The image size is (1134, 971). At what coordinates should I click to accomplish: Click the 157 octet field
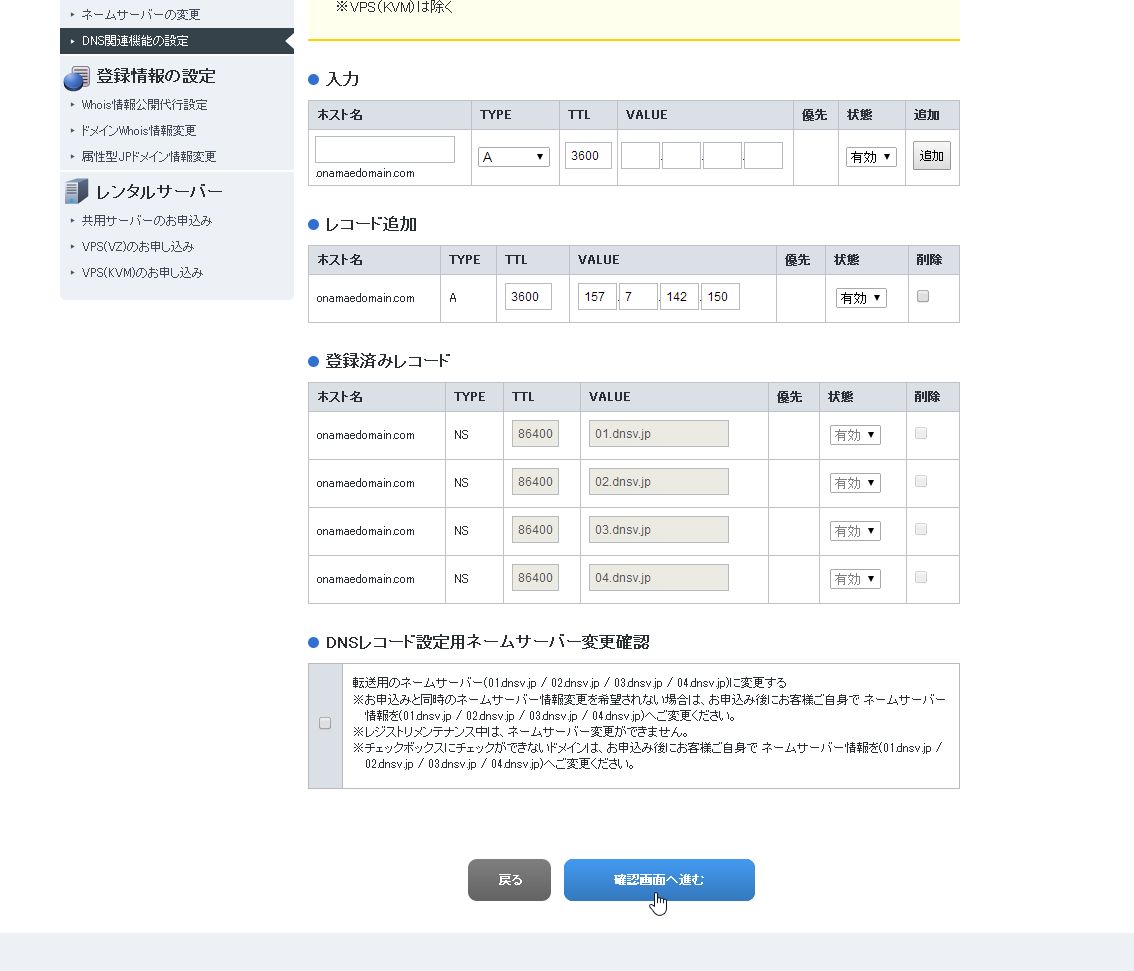(x=597, y=296)
